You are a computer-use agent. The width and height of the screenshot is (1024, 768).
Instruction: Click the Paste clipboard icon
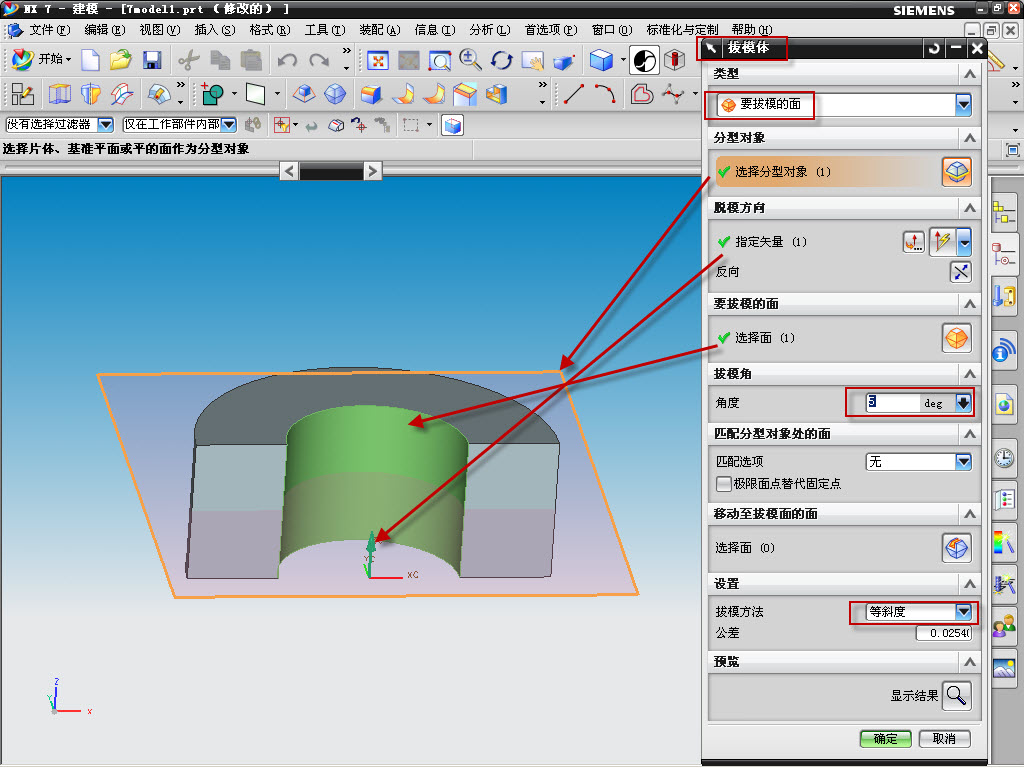(251, 60)
